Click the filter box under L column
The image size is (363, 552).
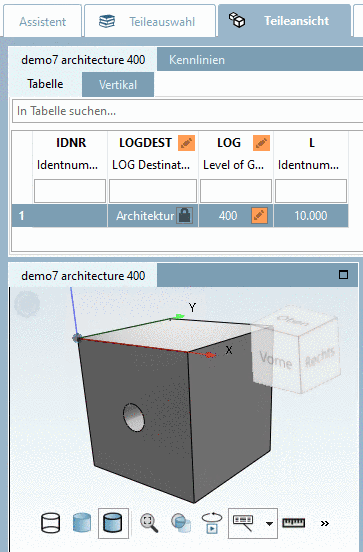[x=311, y=191]
